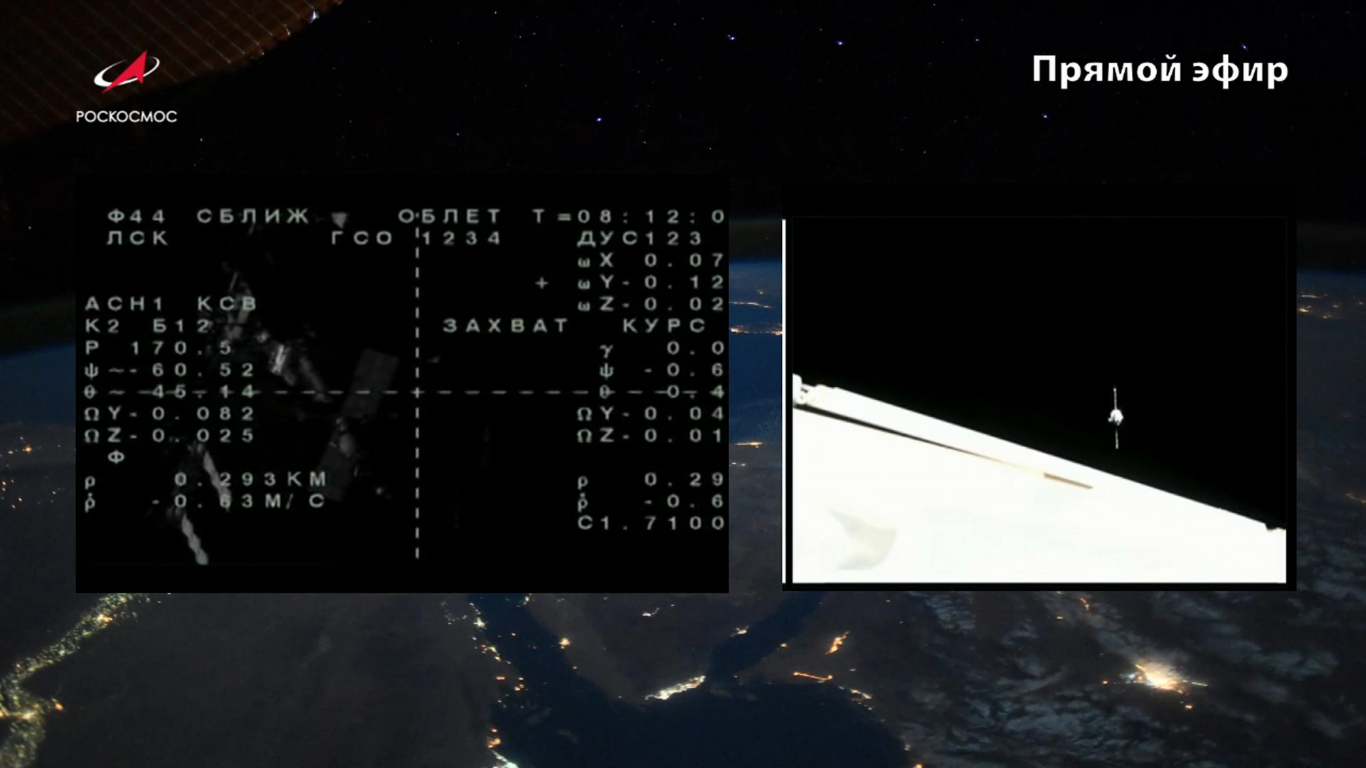Click the КСВ label
This screenshot has width=1366, height=768.
(x=227, y=304)
